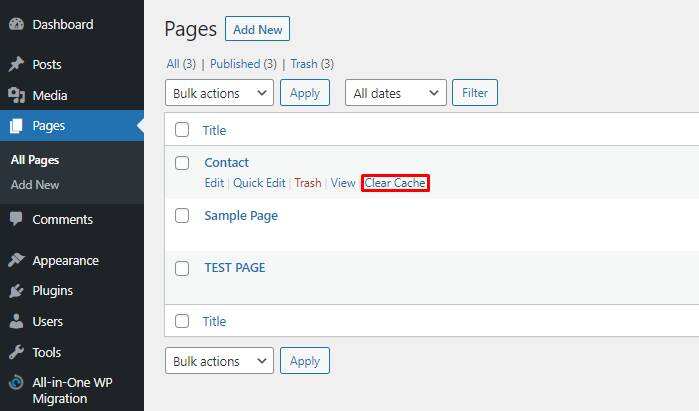This screenshot has width=699, height=411.
Task: Click the Comments speech bubble icon
Action: click(16, 219)
